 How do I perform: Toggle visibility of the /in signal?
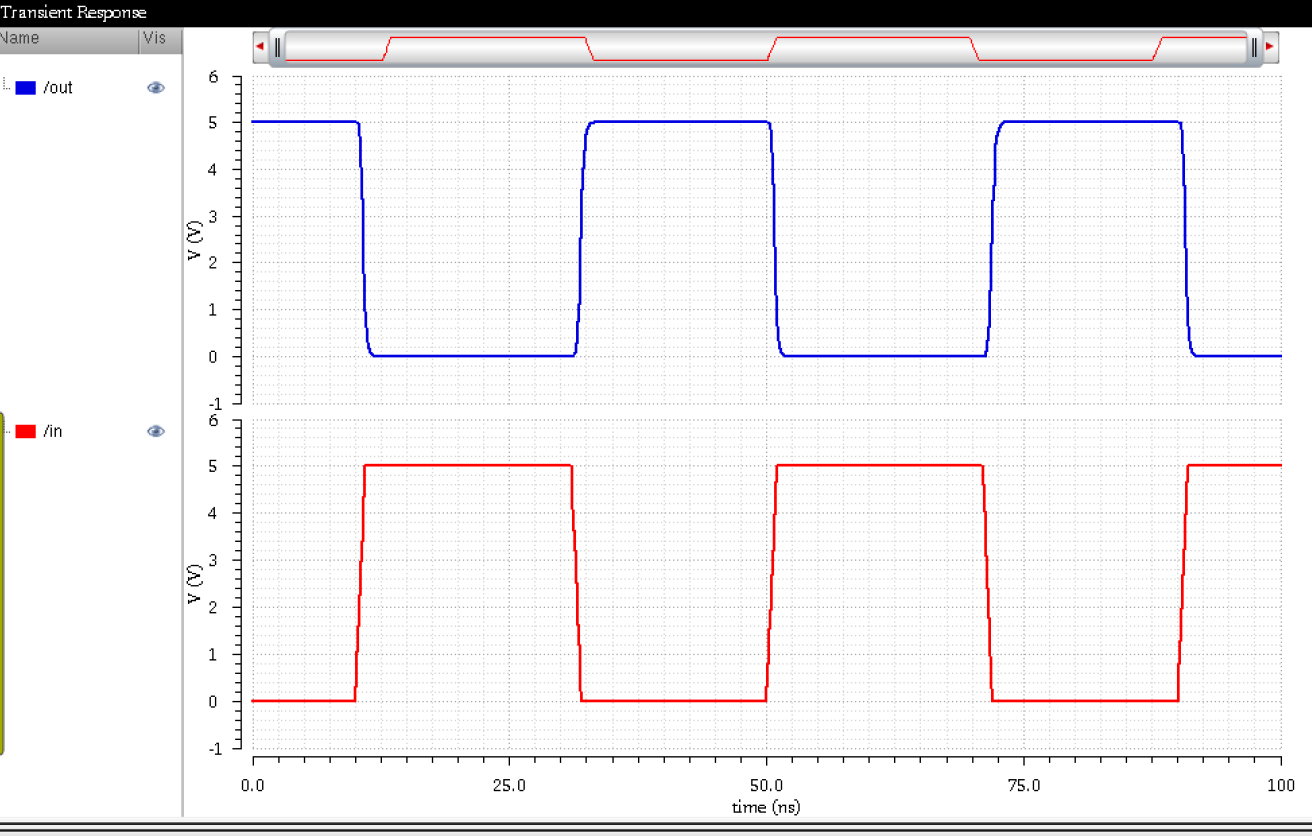[x=156, y=431]
